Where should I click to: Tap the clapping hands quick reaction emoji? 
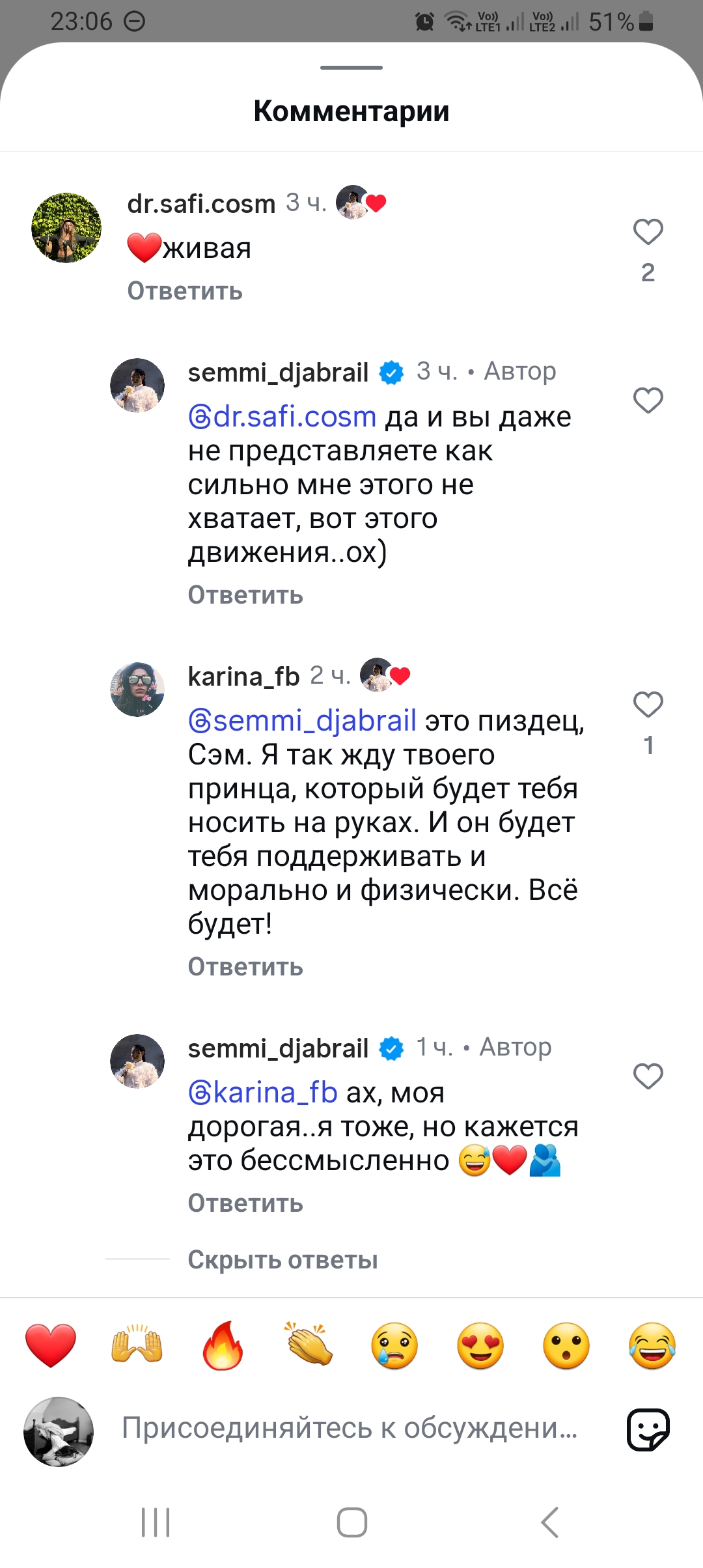tap(309, 1345)
